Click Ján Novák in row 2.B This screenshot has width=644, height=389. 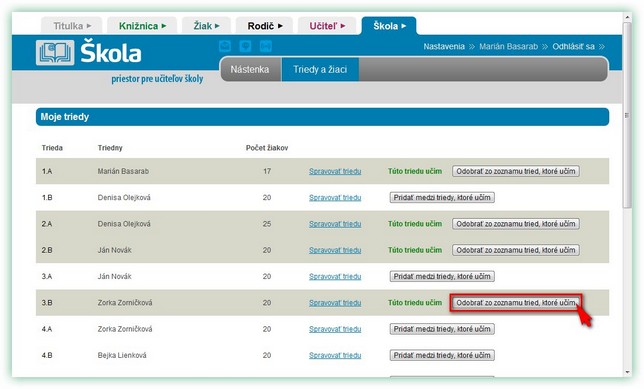click(x=115, y=250)
